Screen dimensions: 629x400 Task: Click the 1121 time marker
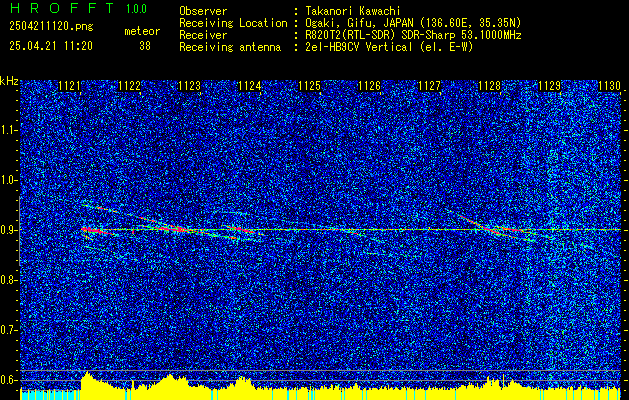pyautogui.click(x=69, y=86)
